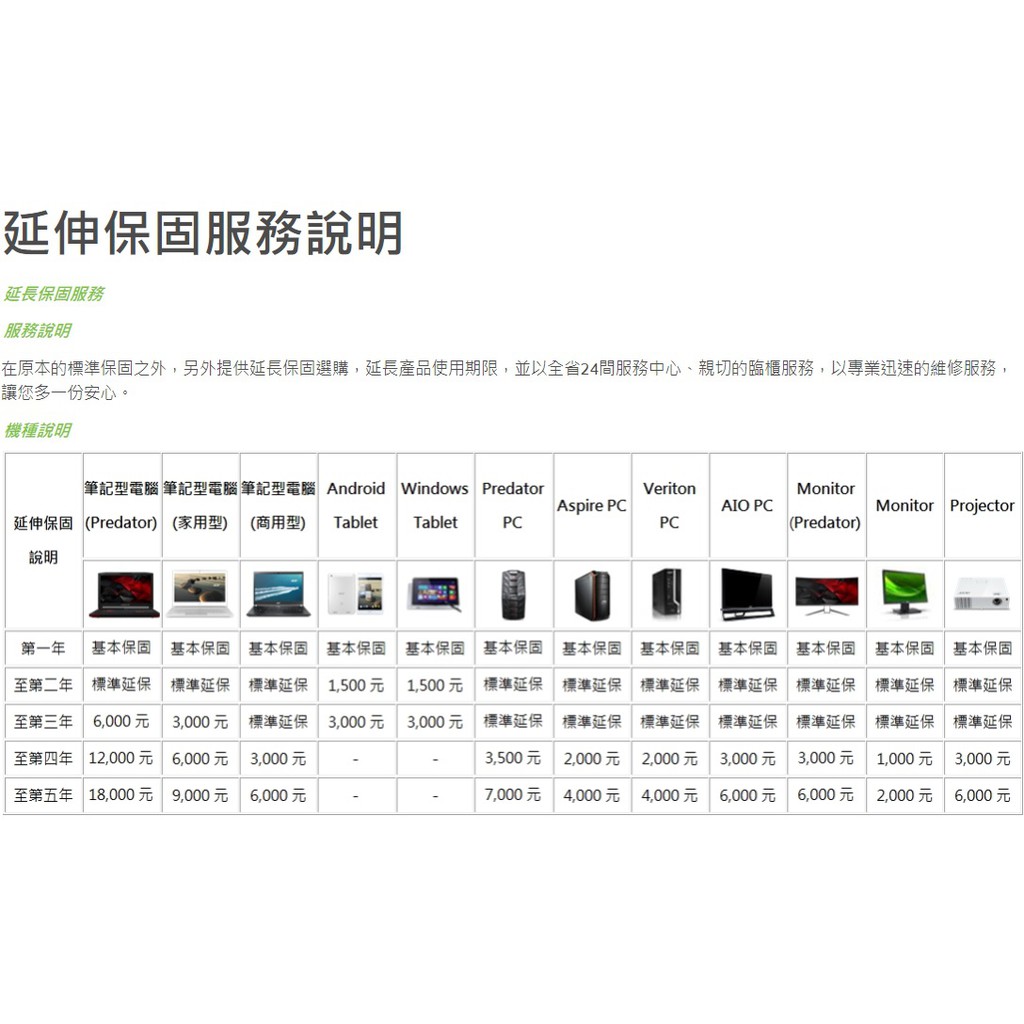The height and width of the screenshot is (1024, 1024).
Task: Click the Aspire PC tower image
Action: pyautogui.click(x=592, y=594)
